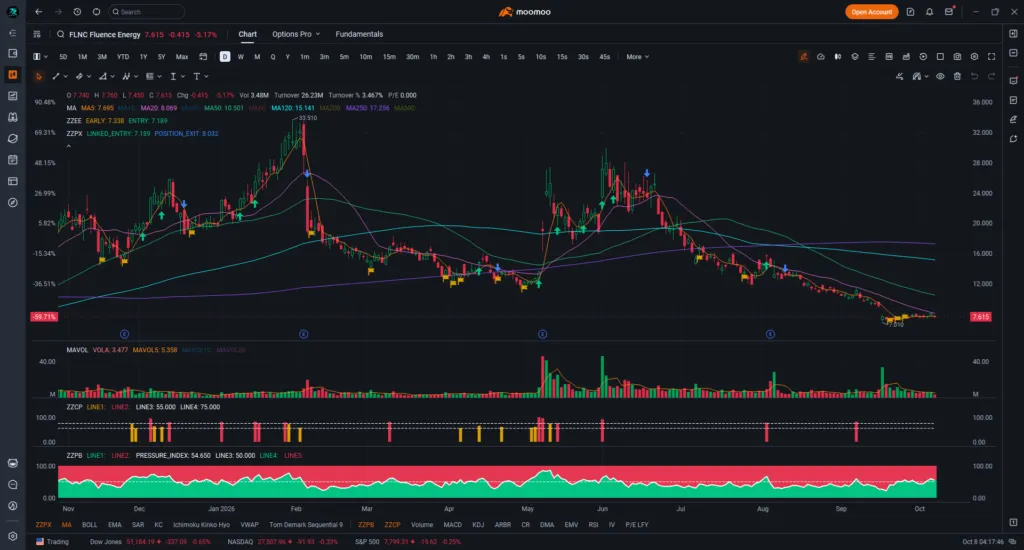Screen dimensions: 1024x550
Task: Enable the BOLL indicator
Action: pos(89,525)
